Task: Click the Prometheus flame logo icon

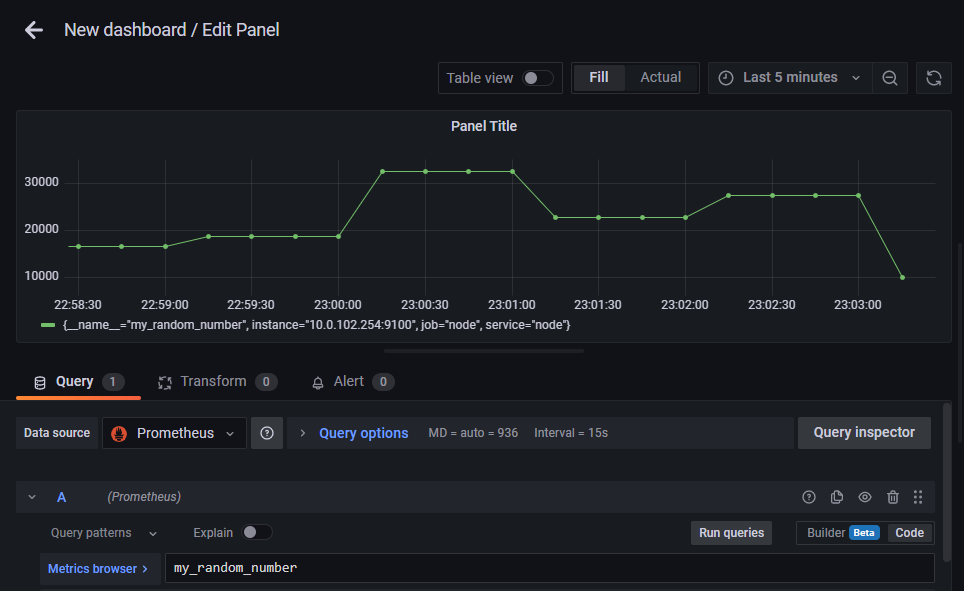Action: (x=119, y=434)
